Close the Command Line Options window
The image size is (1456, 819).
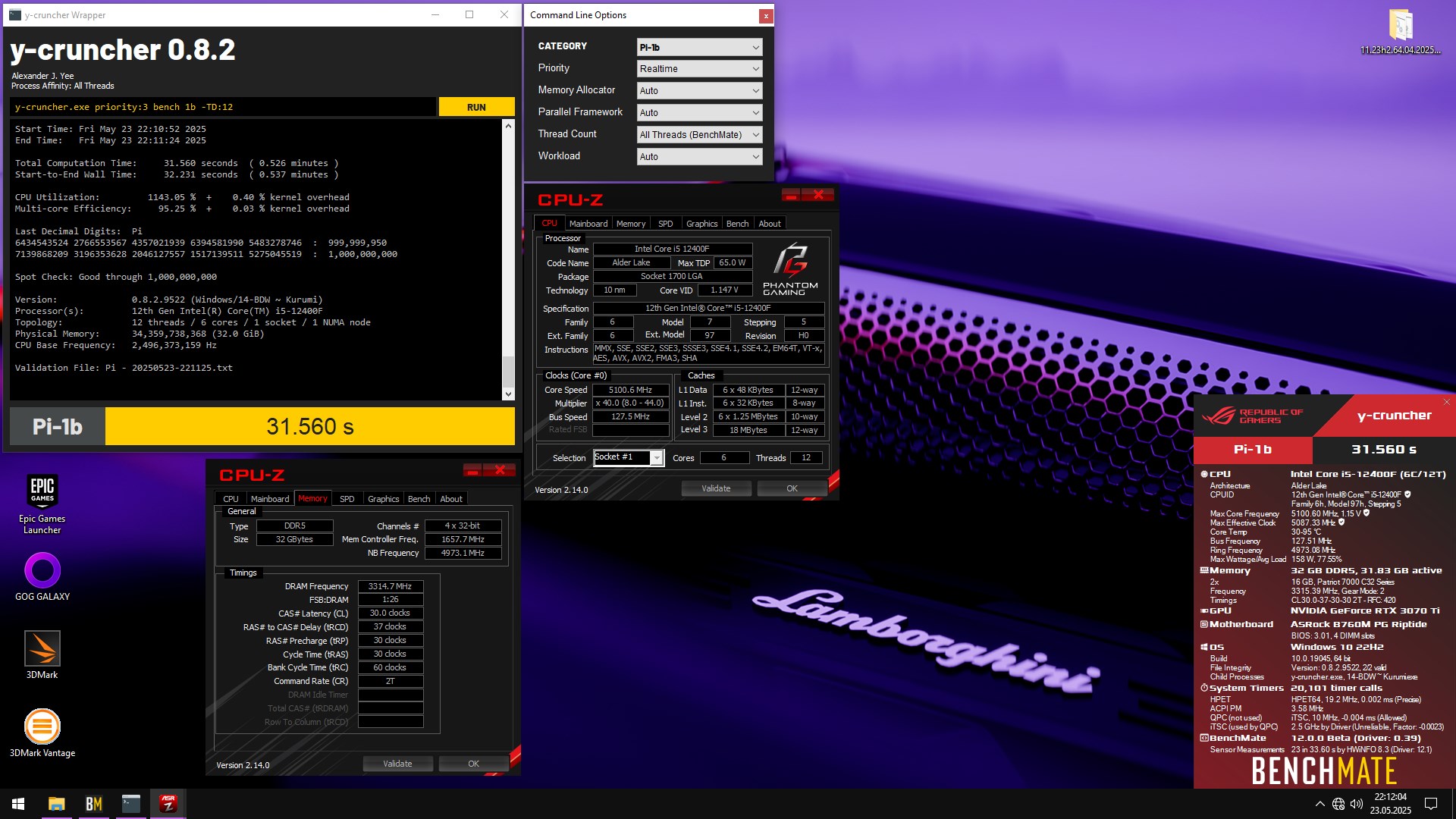(766, 15)
